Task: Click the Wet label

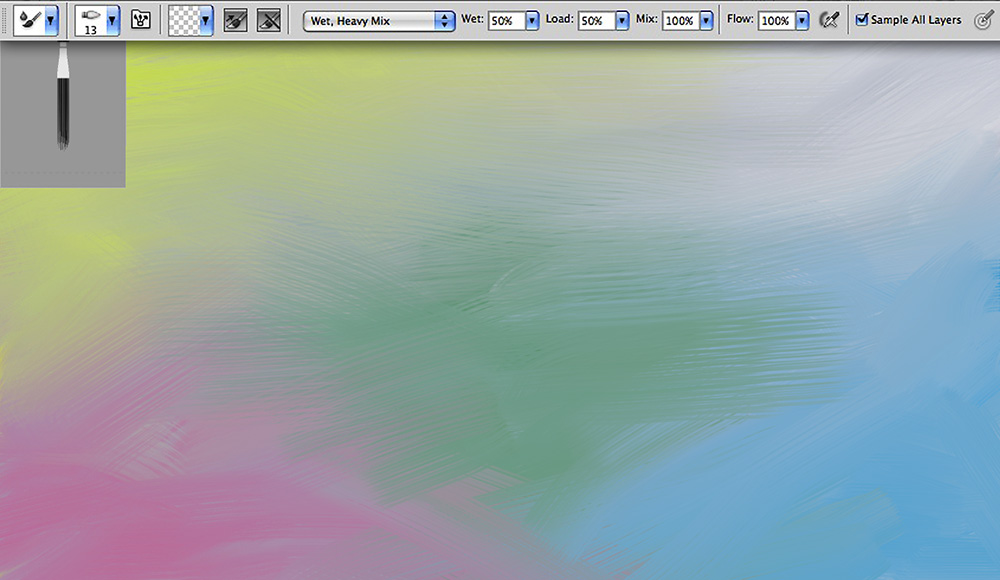Action: [x=472, y=19]
